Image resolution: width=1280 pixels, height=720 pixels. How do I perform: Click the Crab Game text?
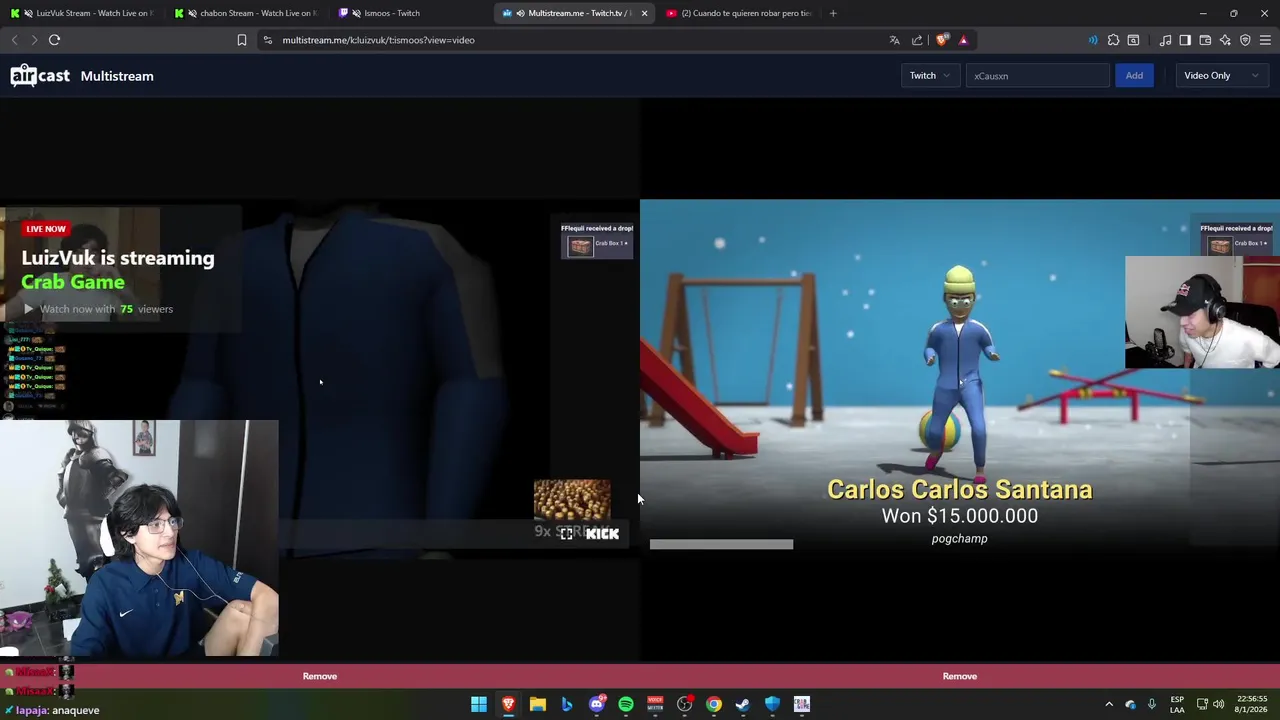[73, 282]
